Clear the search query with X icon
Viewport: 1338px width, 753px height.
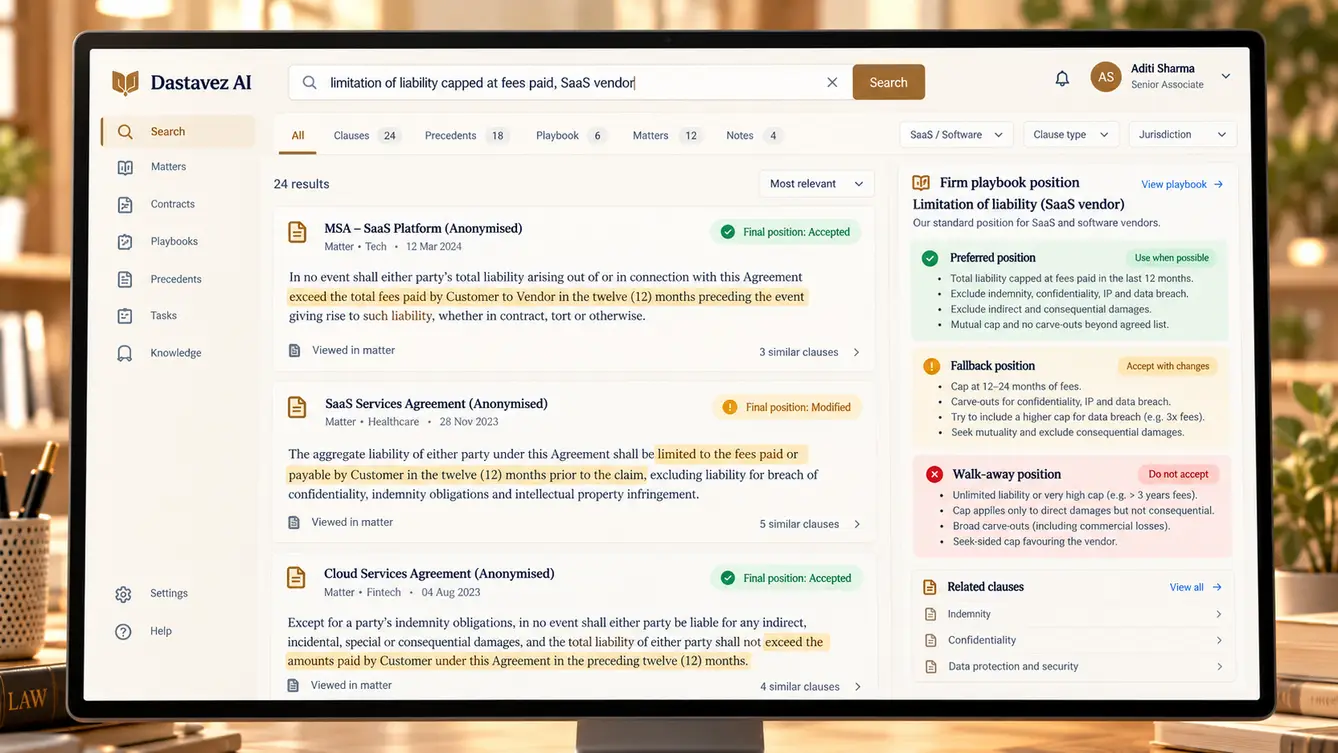[x=832, y=82]
